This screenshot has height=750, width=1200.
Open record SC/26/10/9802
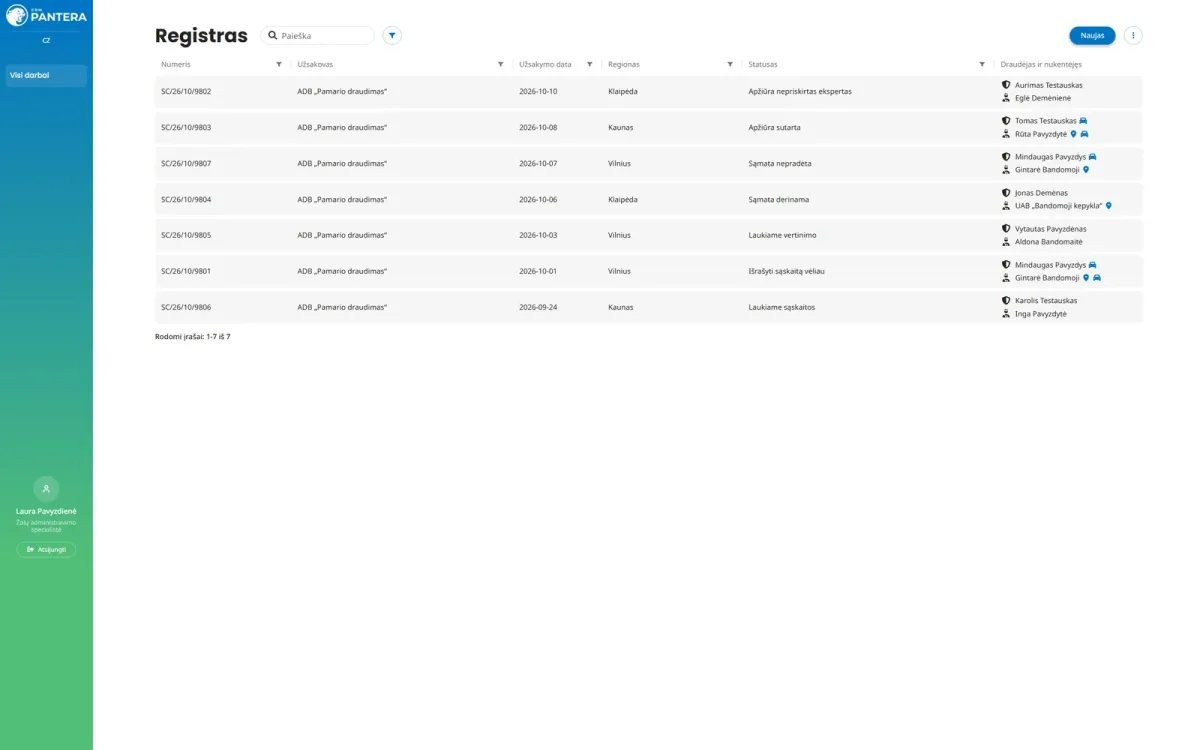186,92
